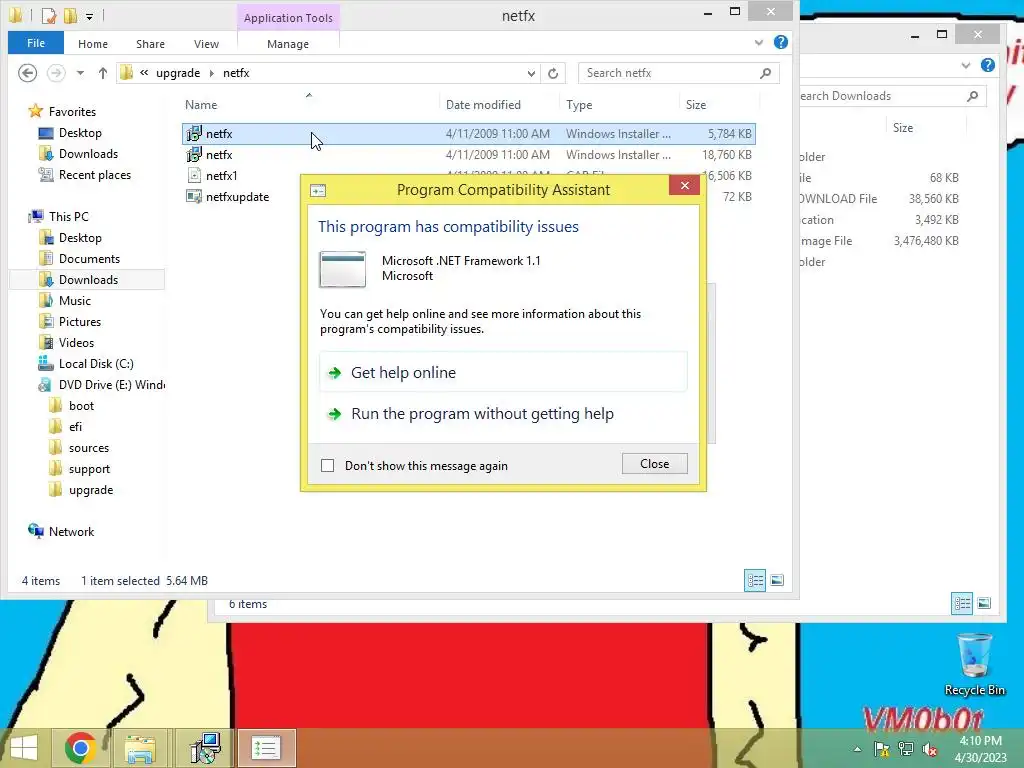This screenshot has height=768, width=1024.
Task: Select Network in navigation pane
Action: point(71,532)
